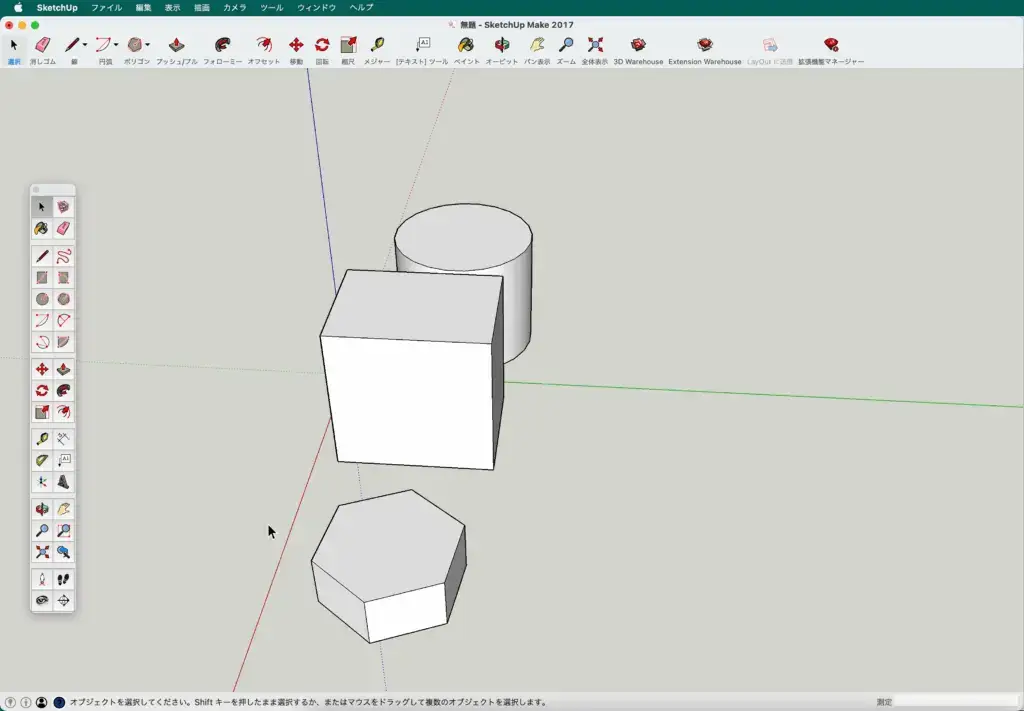Open the Apple menu

[18, 8]
